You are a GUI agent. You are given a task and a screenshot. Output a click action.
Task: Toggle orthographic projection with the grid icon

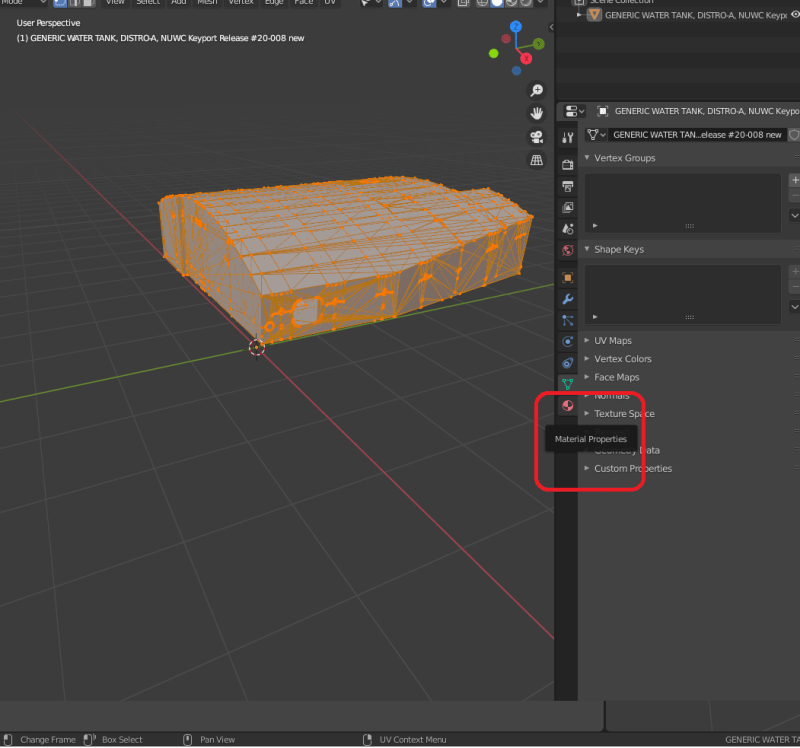click(x=537, y=159)
